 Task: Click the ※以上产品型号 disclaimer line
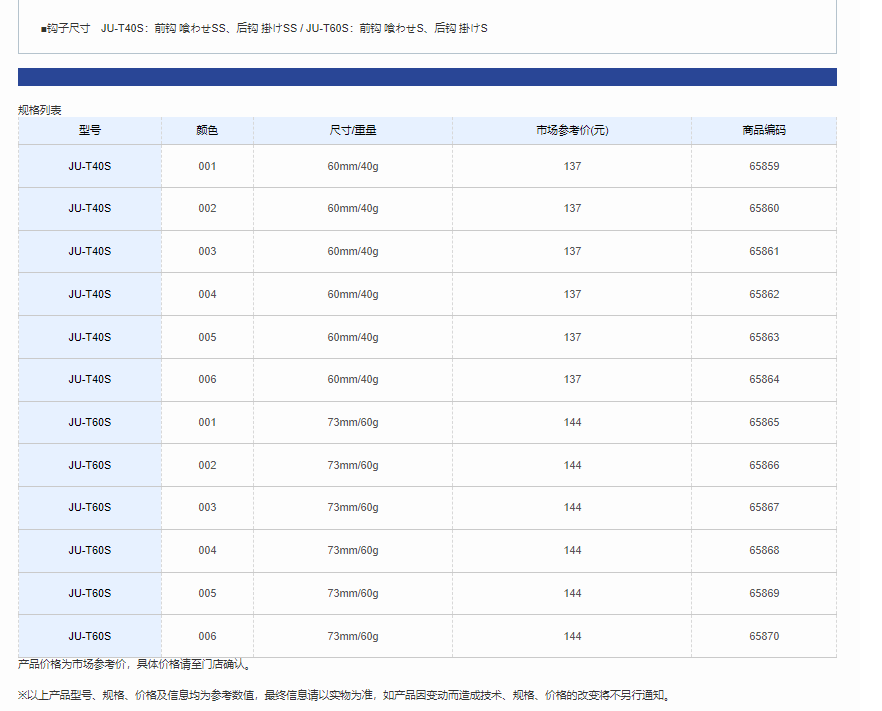click(345, 696)
